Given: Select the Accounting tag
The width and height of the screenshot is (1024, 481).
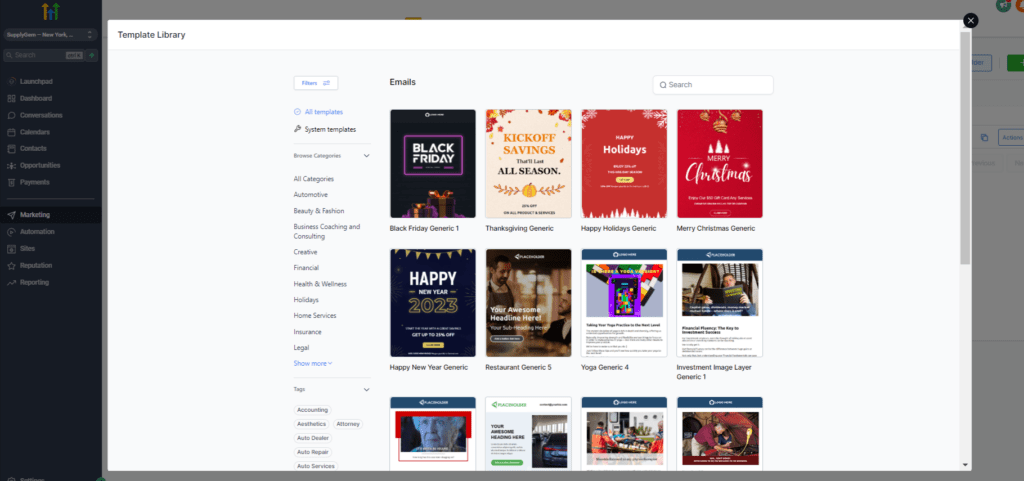Looking at the screenshot, I should point(312,410).
